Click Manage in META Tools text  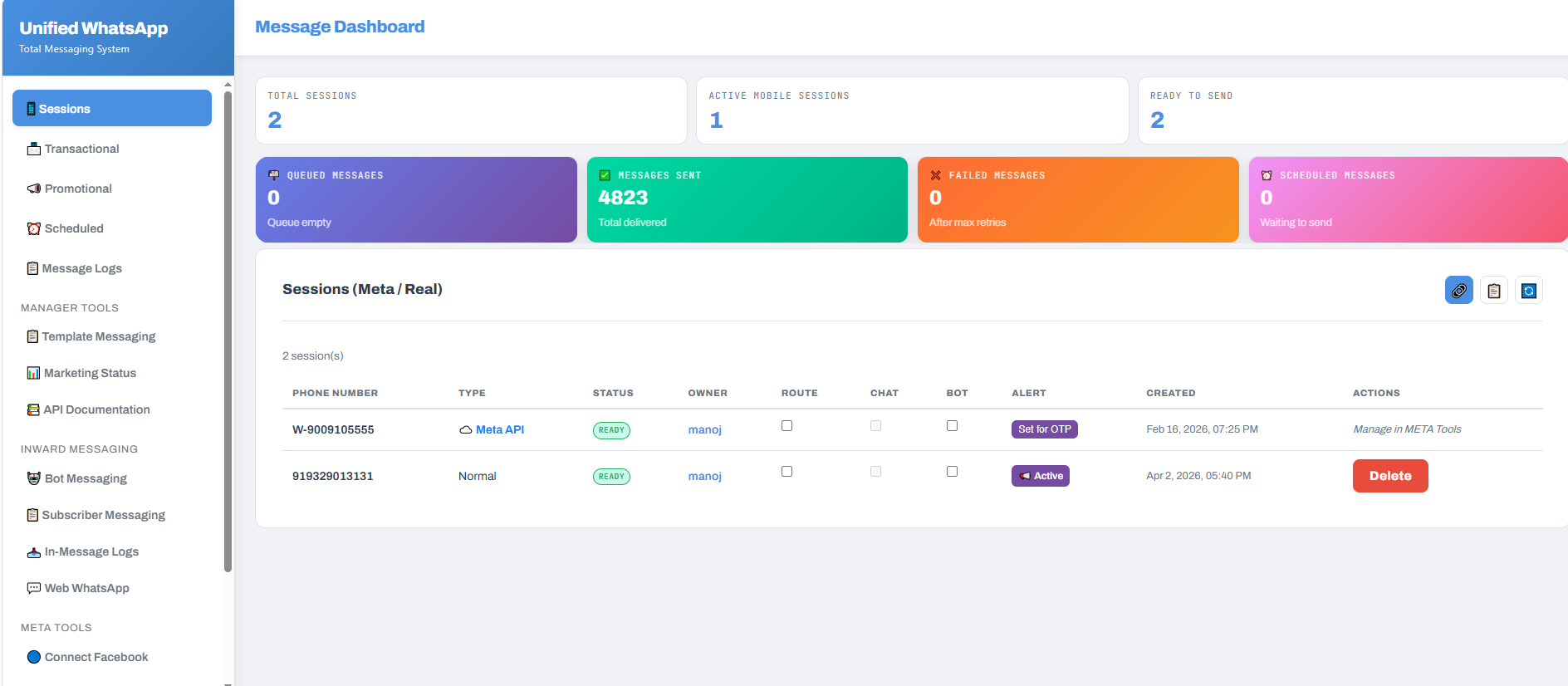coord(1407,429)
